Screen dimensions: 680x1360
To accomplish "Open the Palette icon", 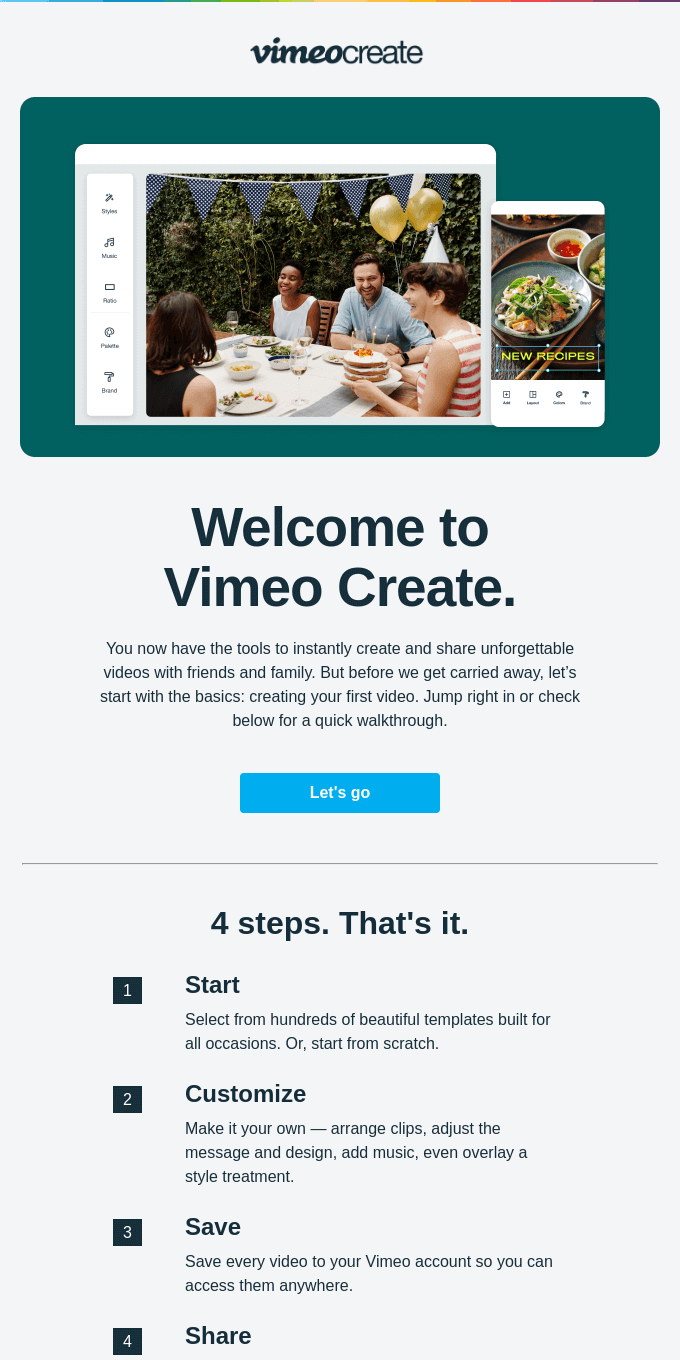I will (109, 332).
